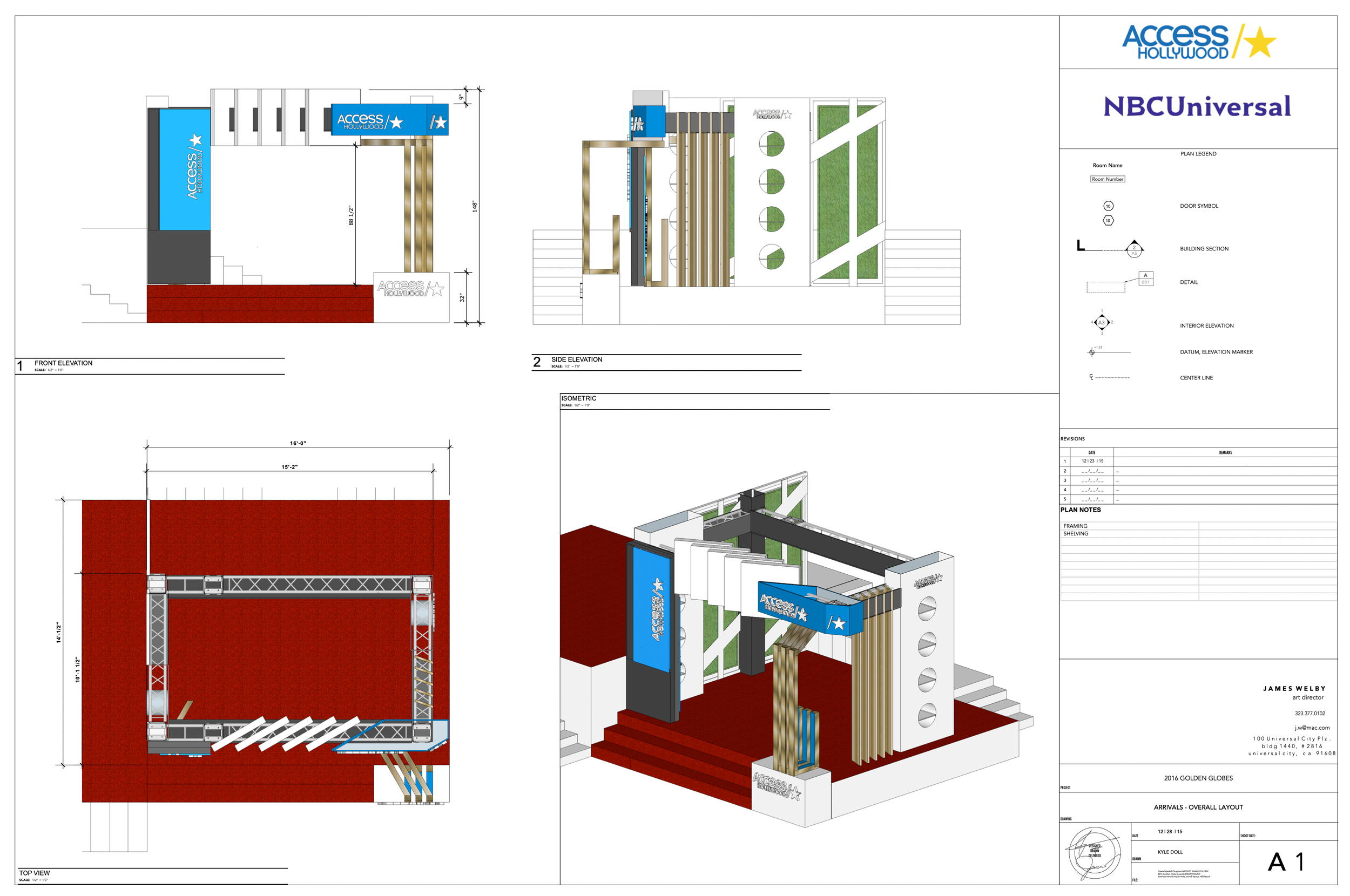The width and height of the screenshot is (1350, 896).
Task: Click the drawing date '12 | 28 | 15'
Action: point(1170,831)
